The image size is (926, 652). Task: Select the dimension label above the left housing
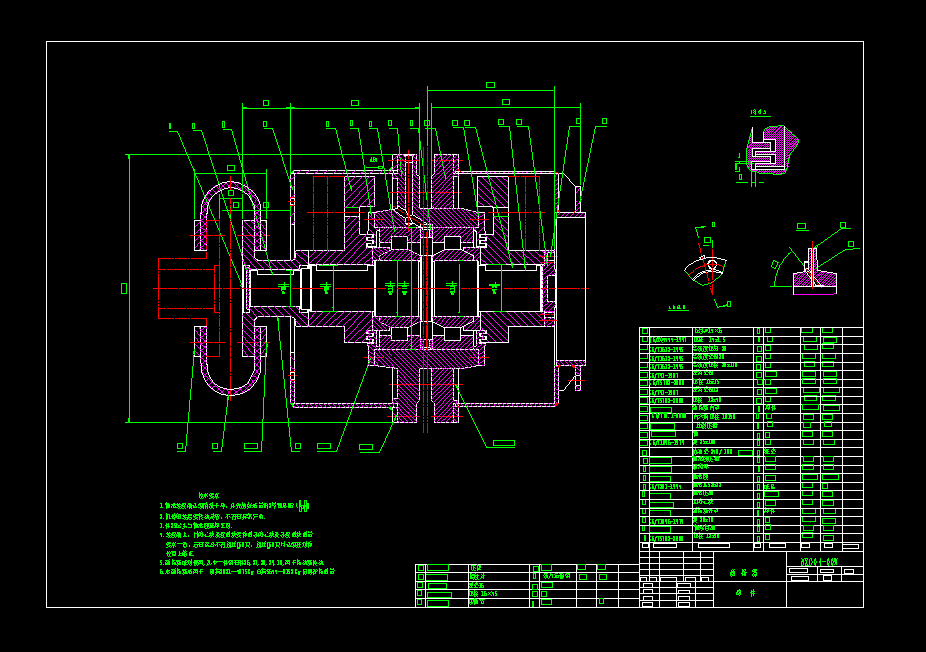[x=266, y=102]
